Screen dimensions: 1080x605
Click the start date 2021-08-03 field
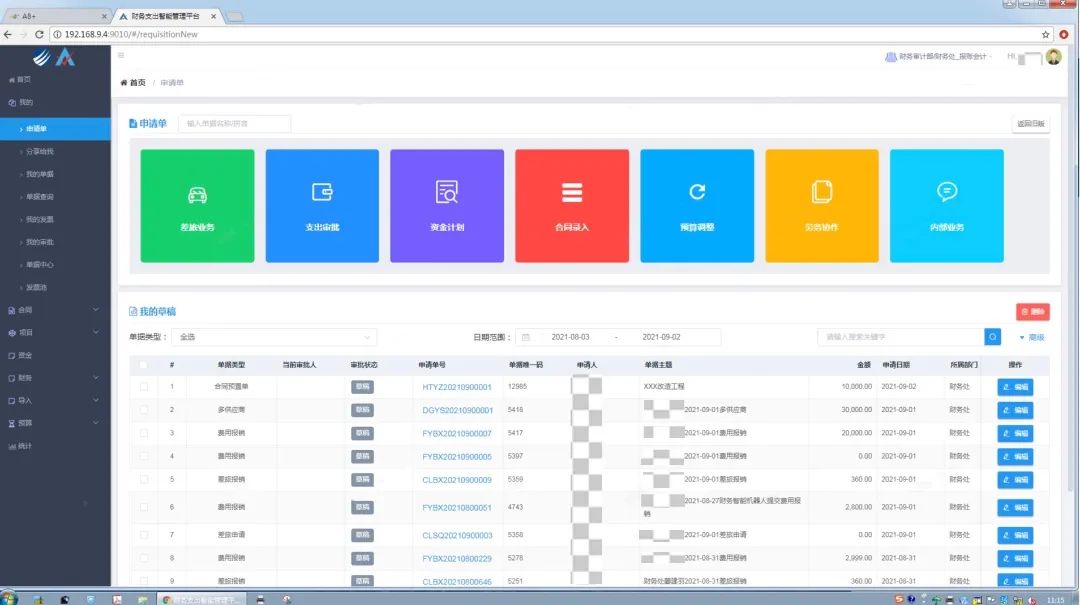tap(570, 337)
